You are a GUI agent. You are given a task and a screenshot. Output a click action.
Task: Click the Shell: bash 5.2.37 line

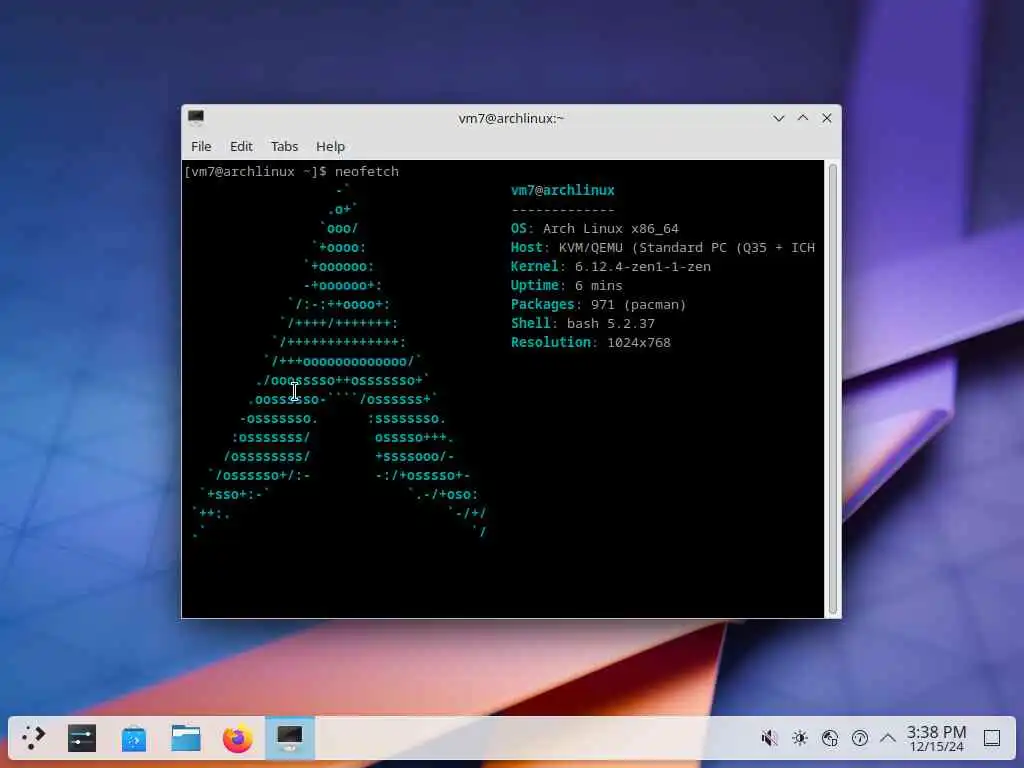pyautogui.click(x=583, y=323)
